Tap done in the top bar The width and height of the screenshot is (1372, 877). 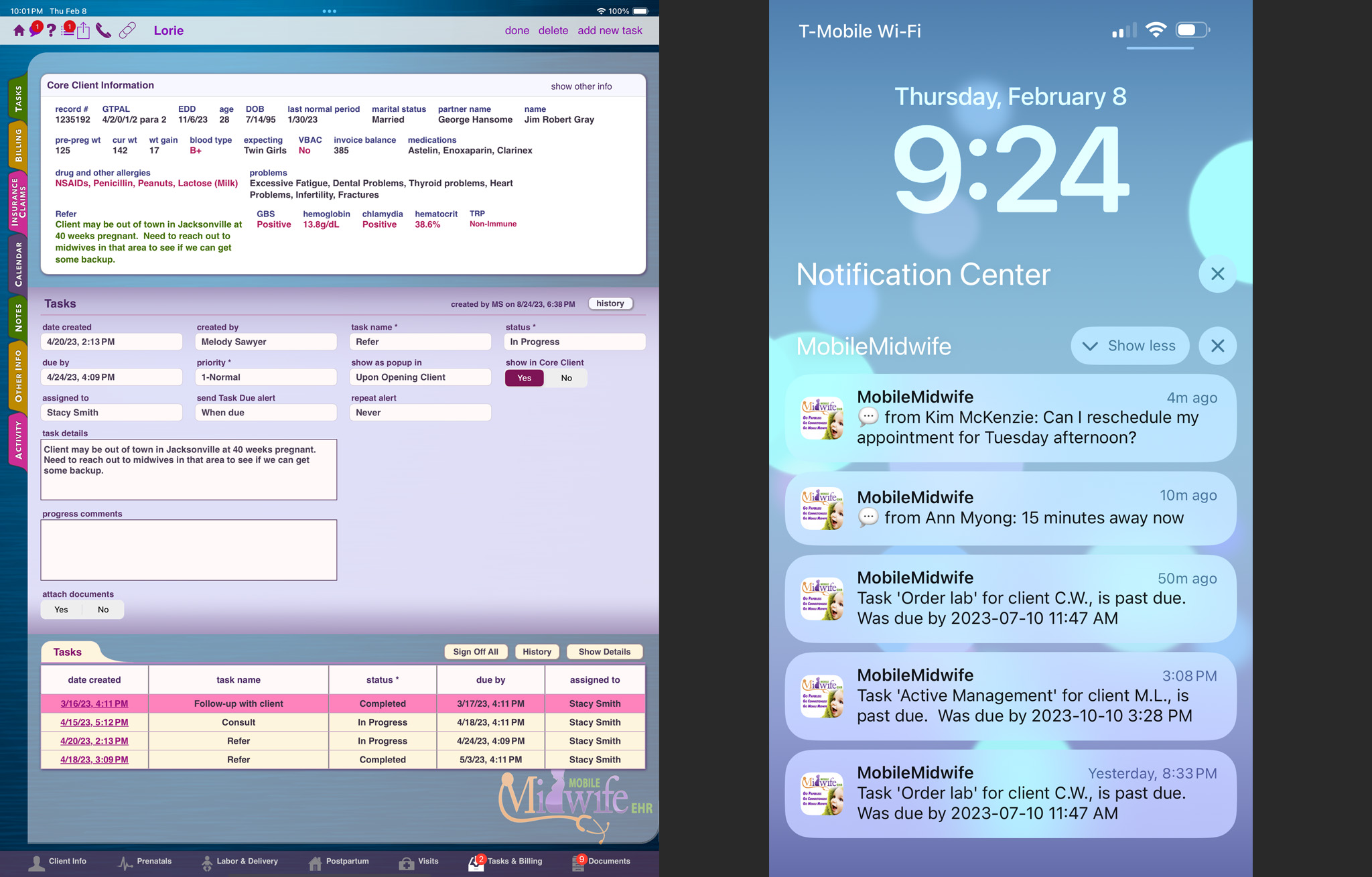click(517, 31)
